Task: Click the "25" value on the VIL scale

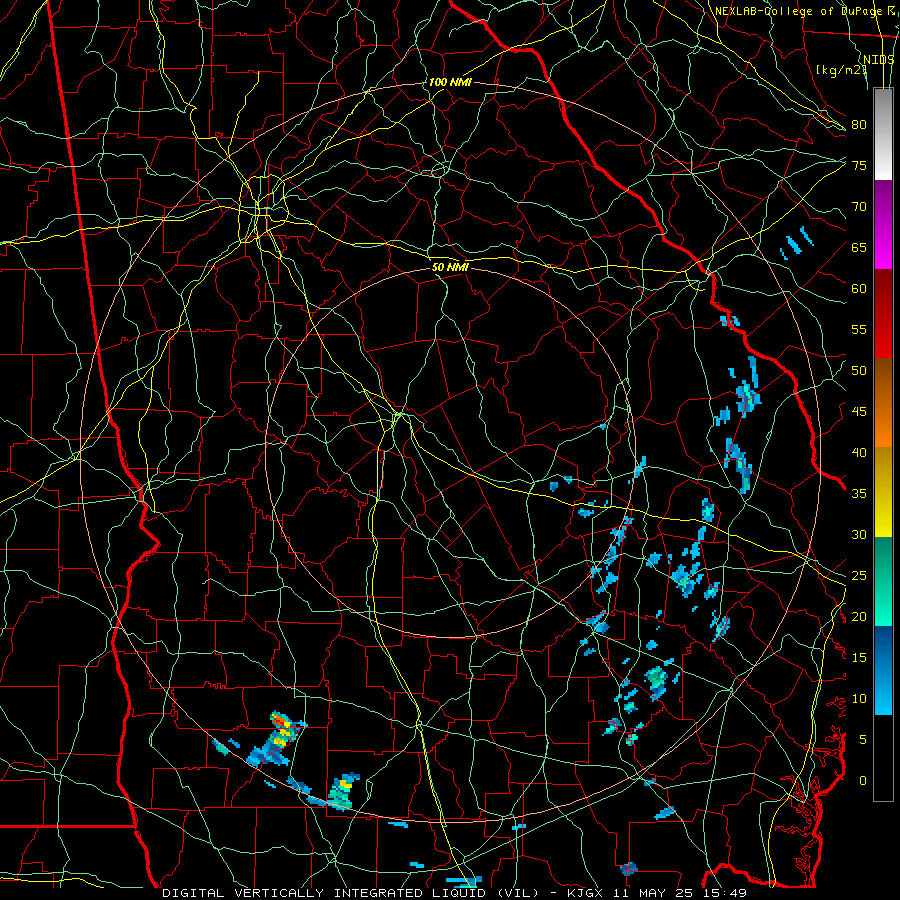Action: tap(859, 576)
